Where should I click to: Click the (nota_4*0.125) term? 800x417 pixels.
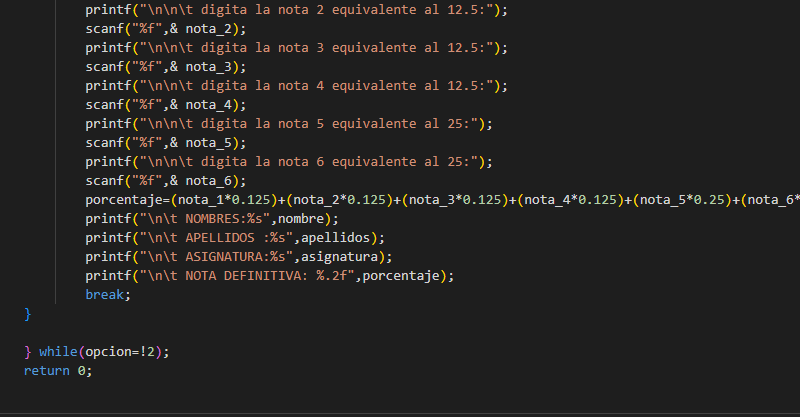tap(571, 200)
